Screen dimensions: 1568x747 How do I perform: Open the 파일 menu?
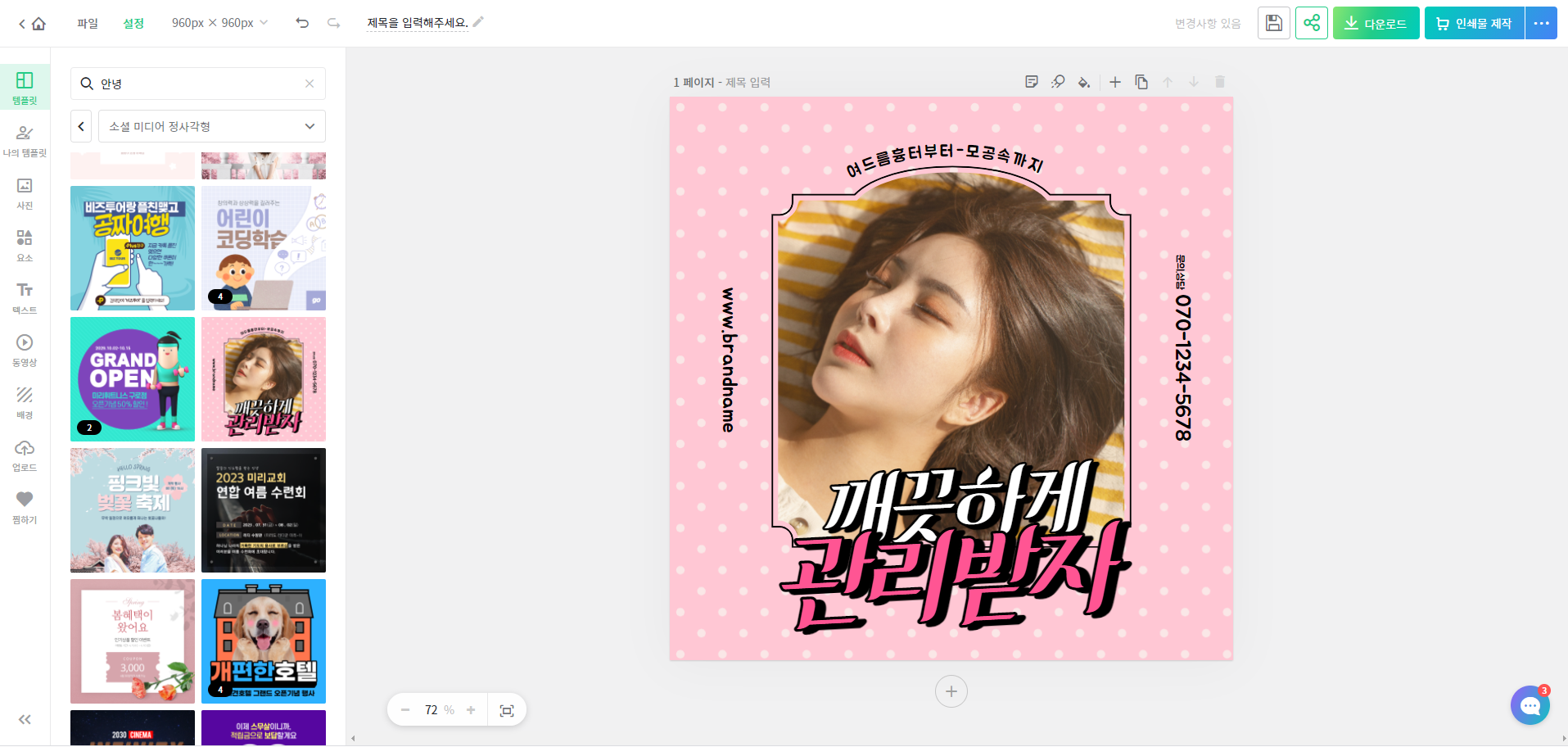point(88,24)
